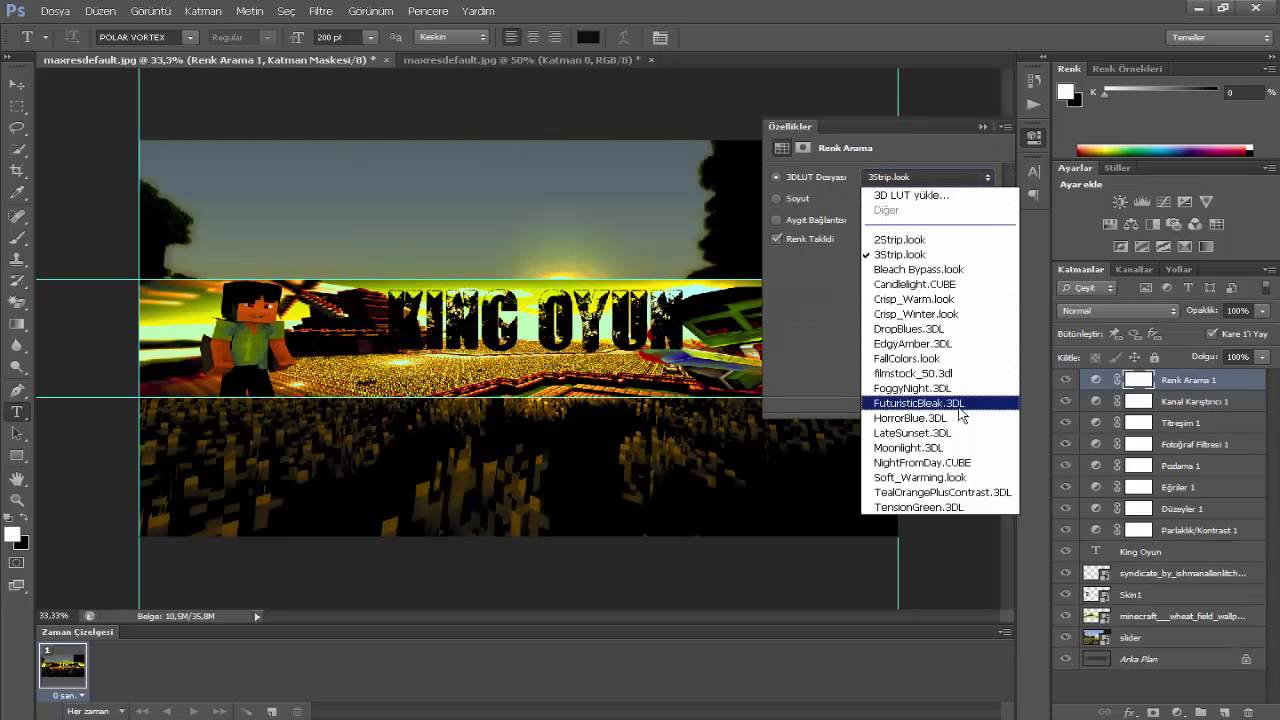Hide the King Oyun text layer

(1065, 551)
